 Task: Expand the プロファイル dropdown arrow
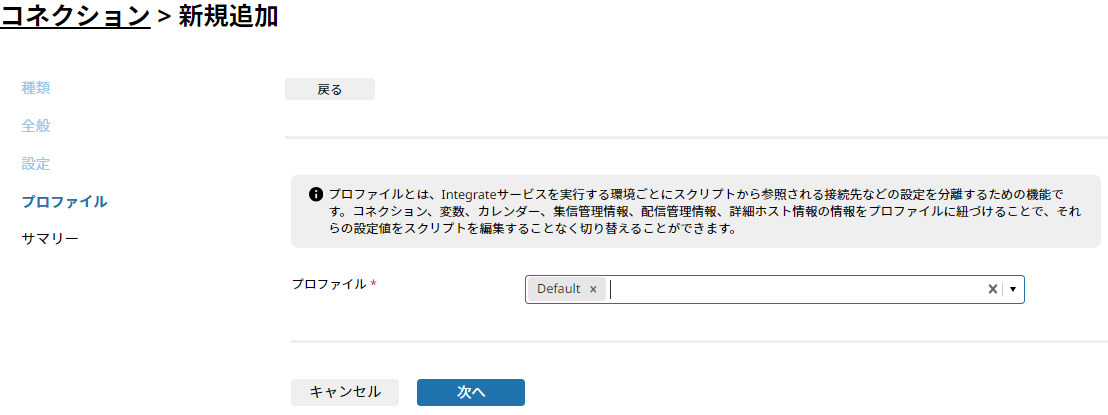pos(1013,289)
